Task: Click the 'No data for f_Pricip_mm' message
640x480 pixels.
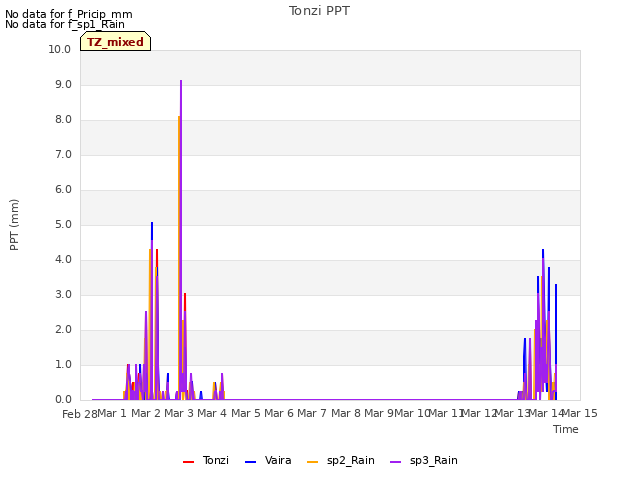Action: [x=69, y=14]
